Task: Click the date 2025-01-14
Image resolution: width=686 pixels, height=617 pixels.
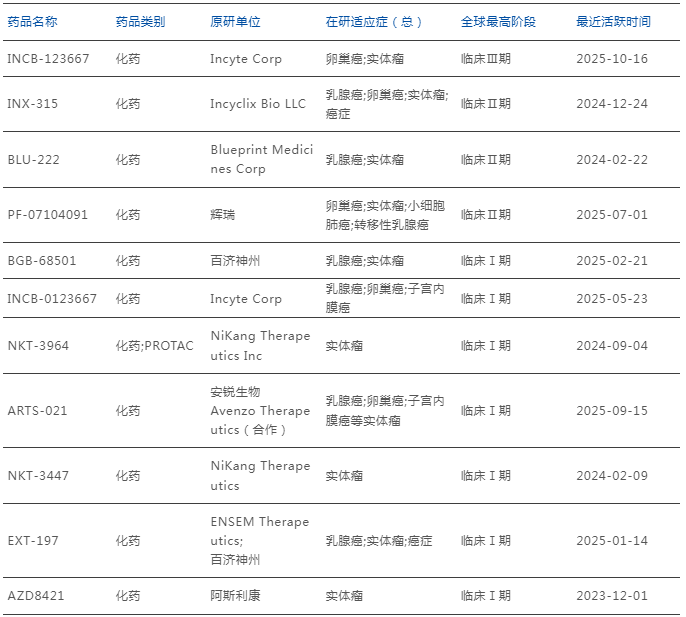Action: coord(612,541)
